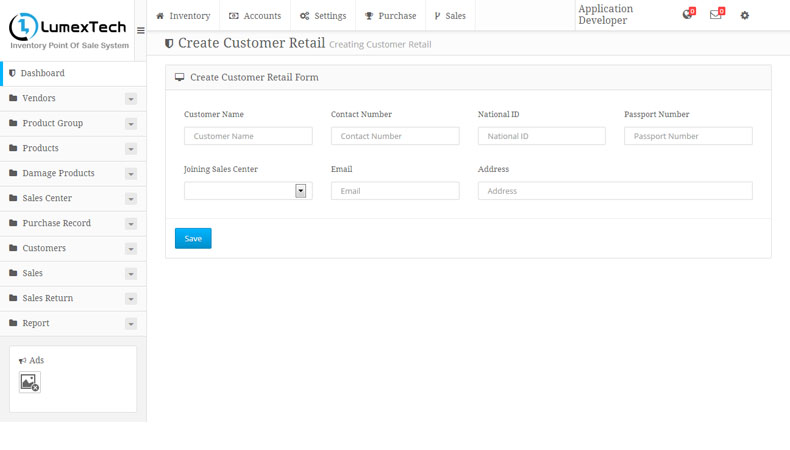
Task: Click into the Address text field
Action: coord(615,191)
